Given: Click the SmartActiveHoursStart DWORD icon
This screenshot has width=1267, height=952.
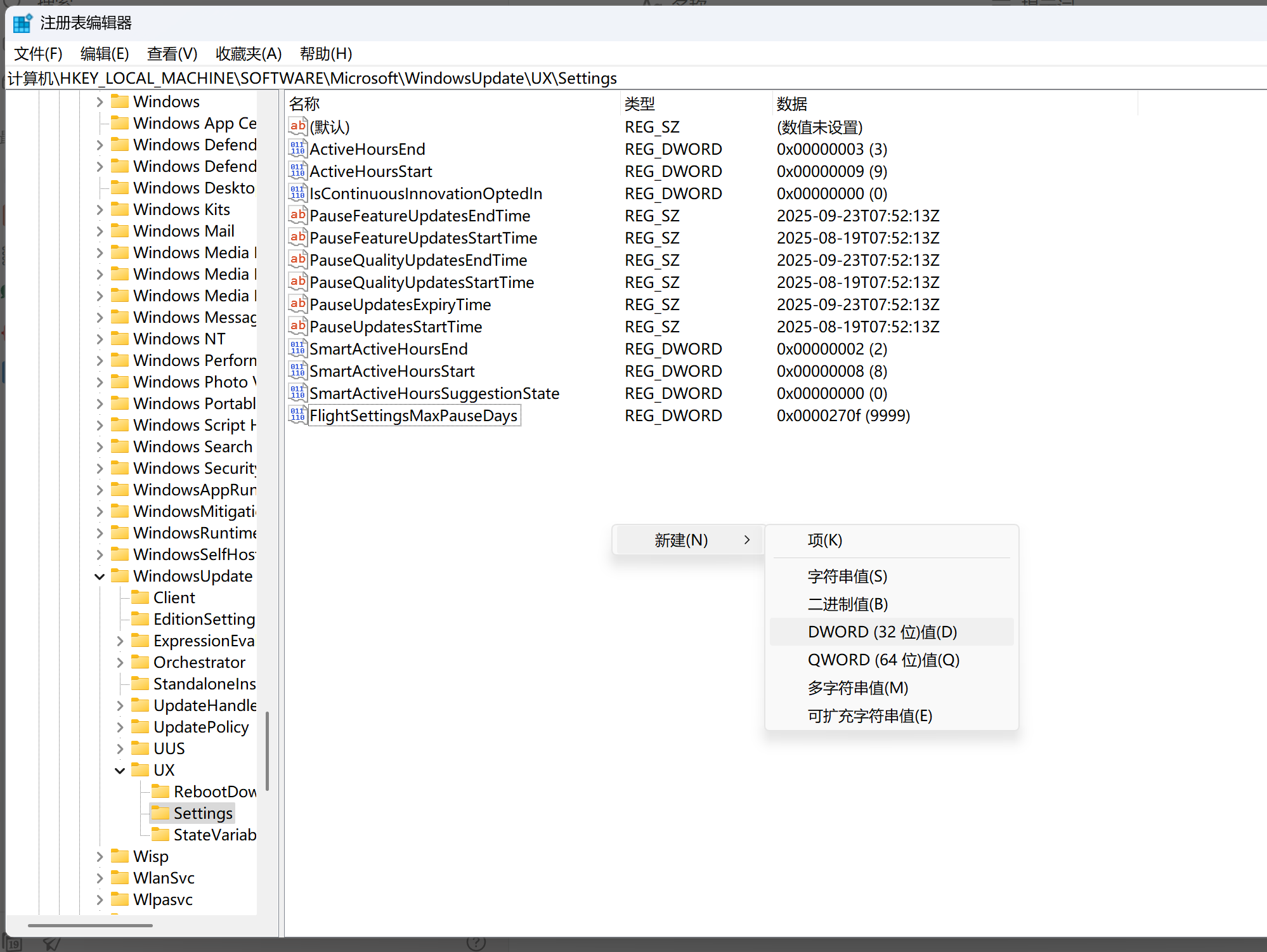Looking at the screenshot, I should coord(297,370).
